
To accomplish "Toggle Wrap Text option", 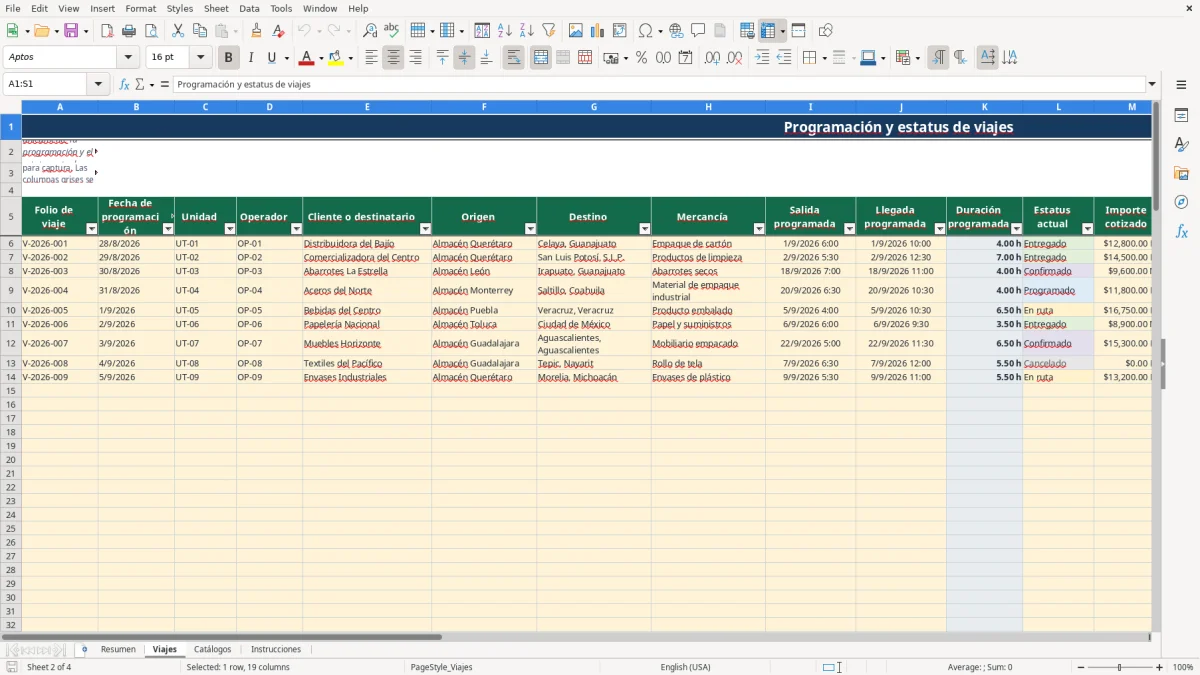I will click(514, 58).
